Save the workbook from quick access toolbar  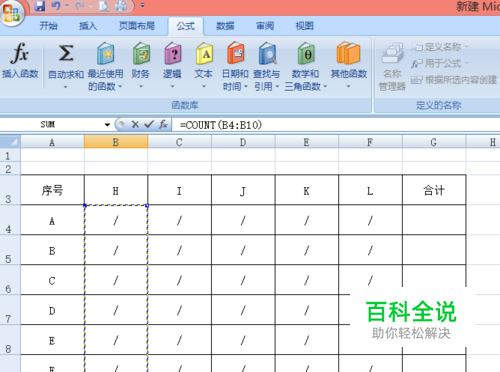pos(40,6)
